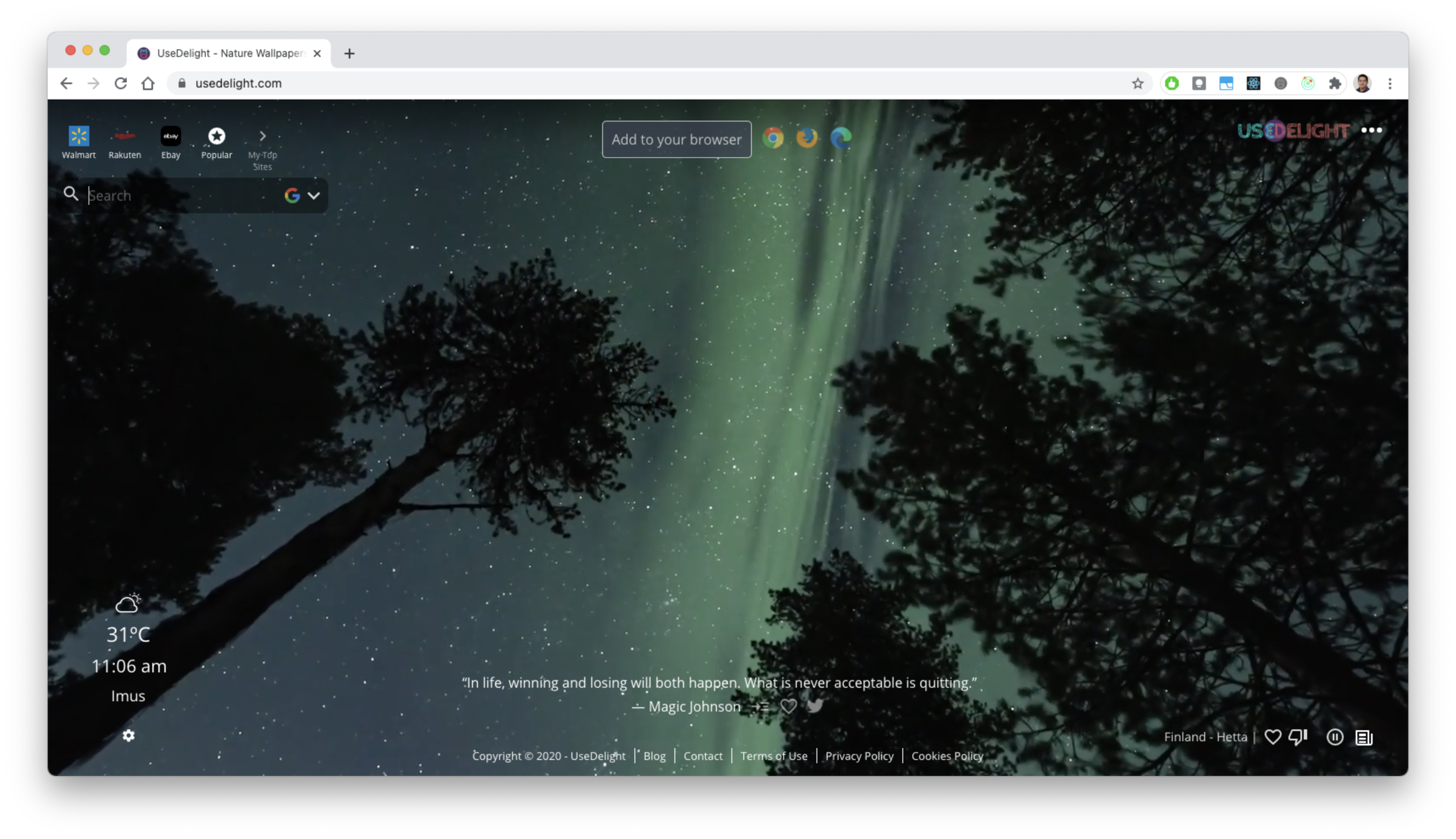This screenshot has width=1456, height=839.
Task: Click the blue window extension icon
Action: point(1226,84)
